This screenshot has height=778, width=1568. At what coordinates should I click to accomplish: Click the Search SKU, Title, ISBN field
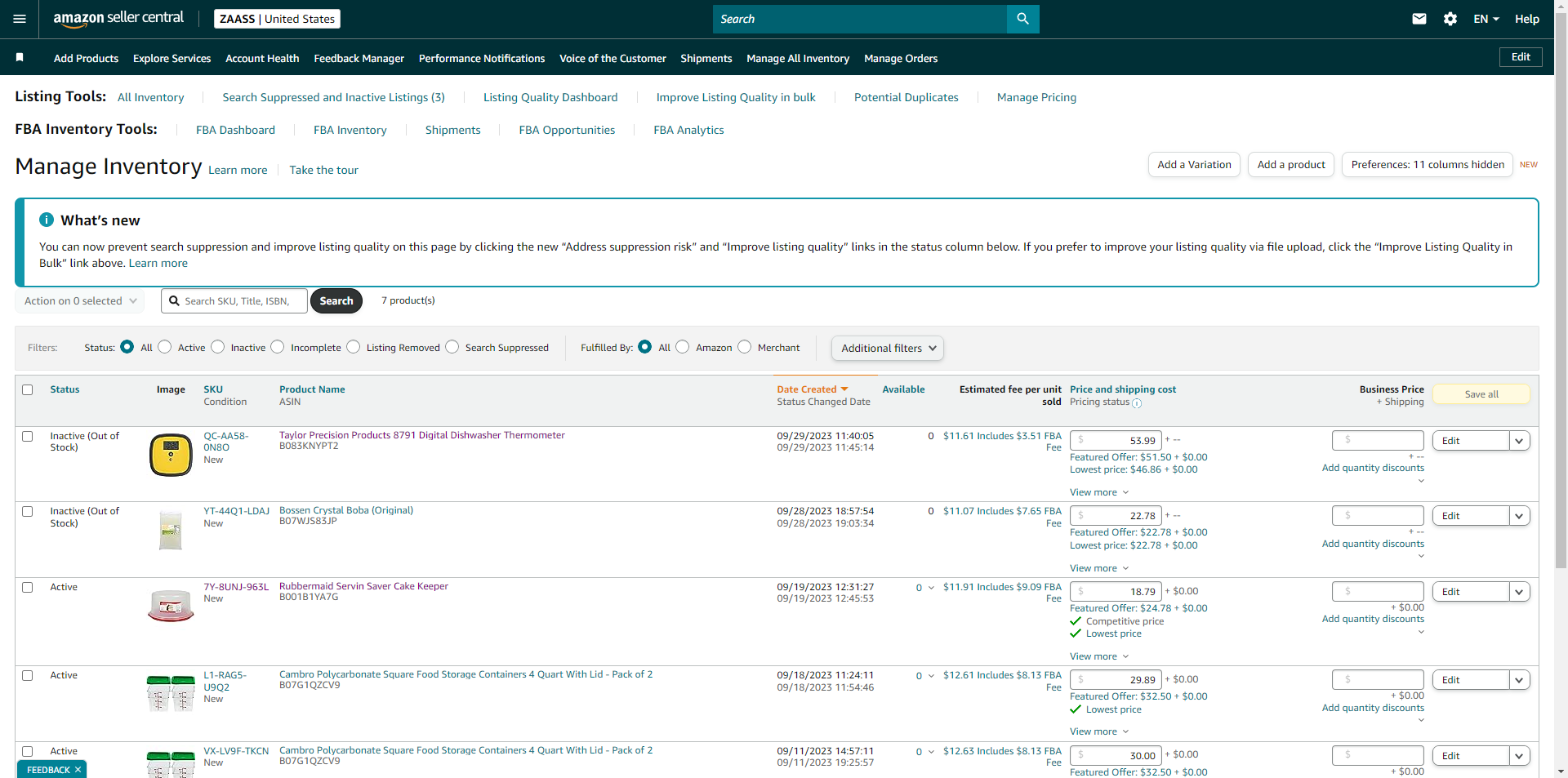tap(234, 301)
